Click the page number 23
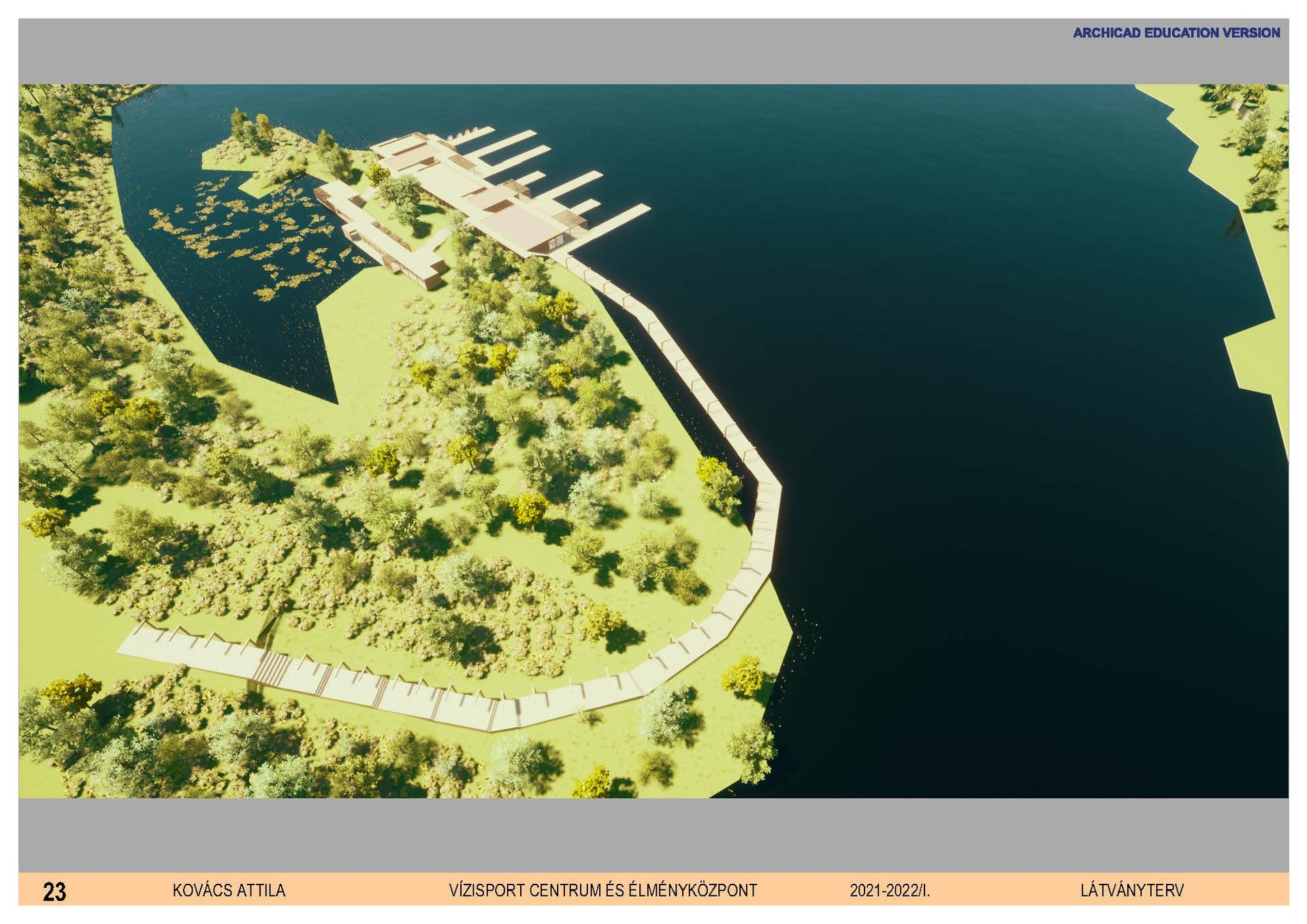The image size is (1307, 924). [x=54, y=891]
